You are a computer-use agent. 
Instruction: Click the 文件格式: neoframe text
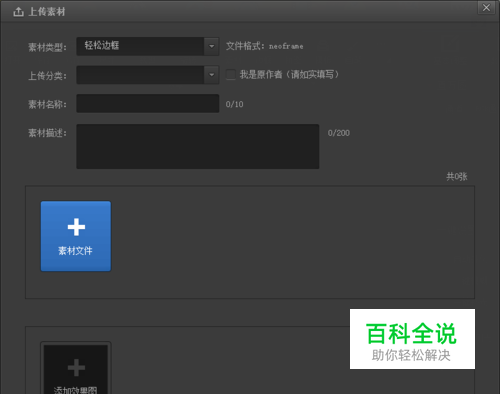coord(265,46)
